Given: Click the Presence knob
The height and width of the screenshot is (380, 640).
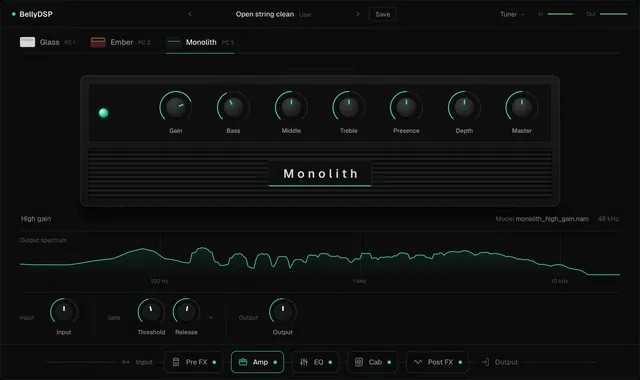Looking at the screenshot, I should (x=406, y=107).
